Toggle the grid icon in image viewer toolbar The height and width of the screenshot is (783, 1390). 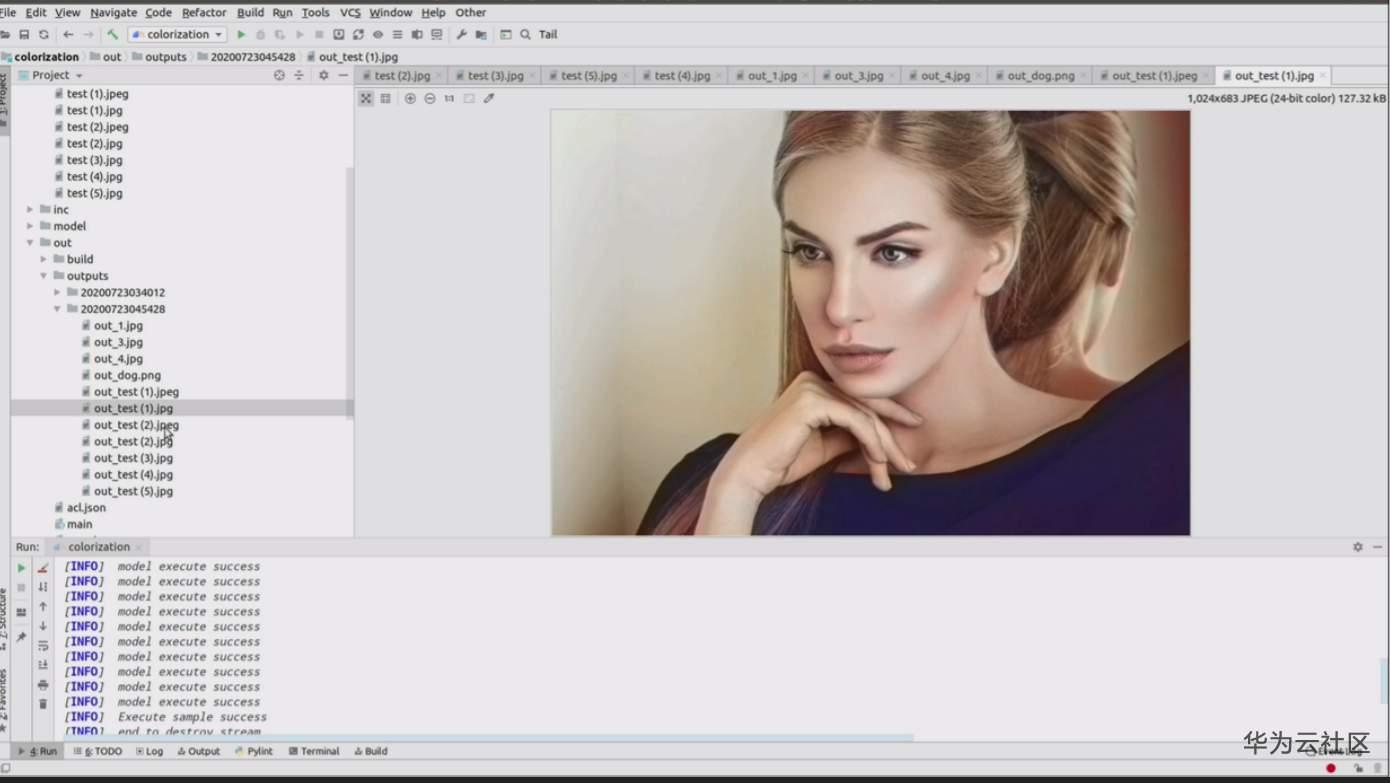(386, 98)
